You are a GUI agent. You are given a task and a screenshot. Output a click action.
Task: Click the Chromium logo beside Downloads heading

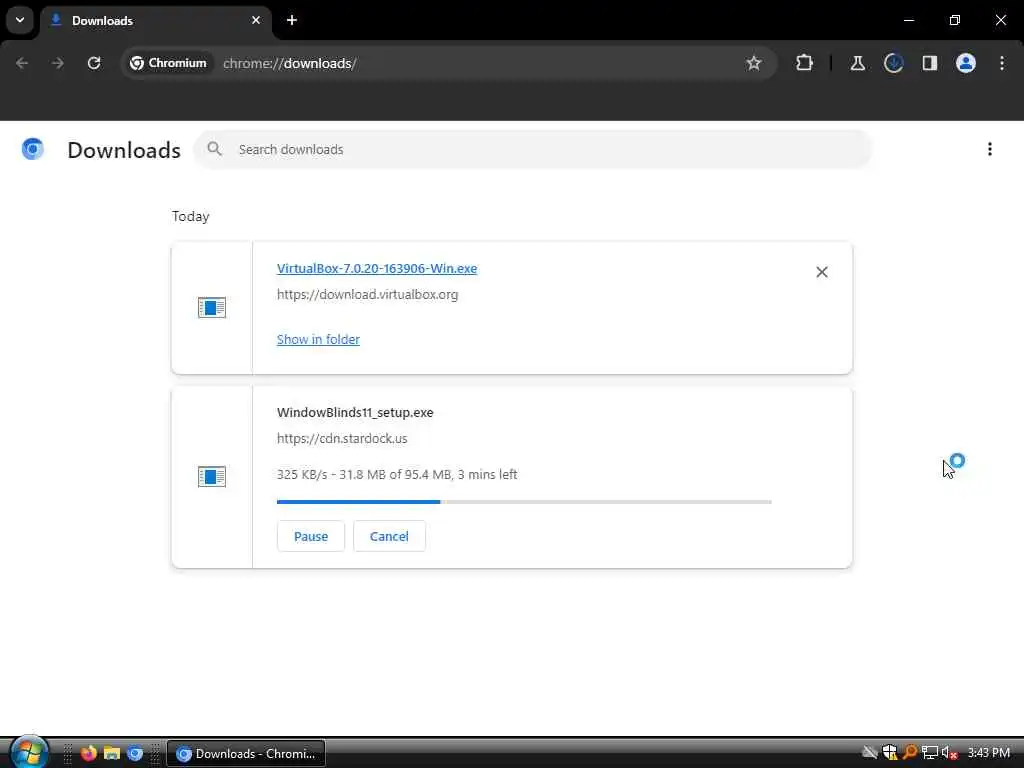tap(33, 150)
